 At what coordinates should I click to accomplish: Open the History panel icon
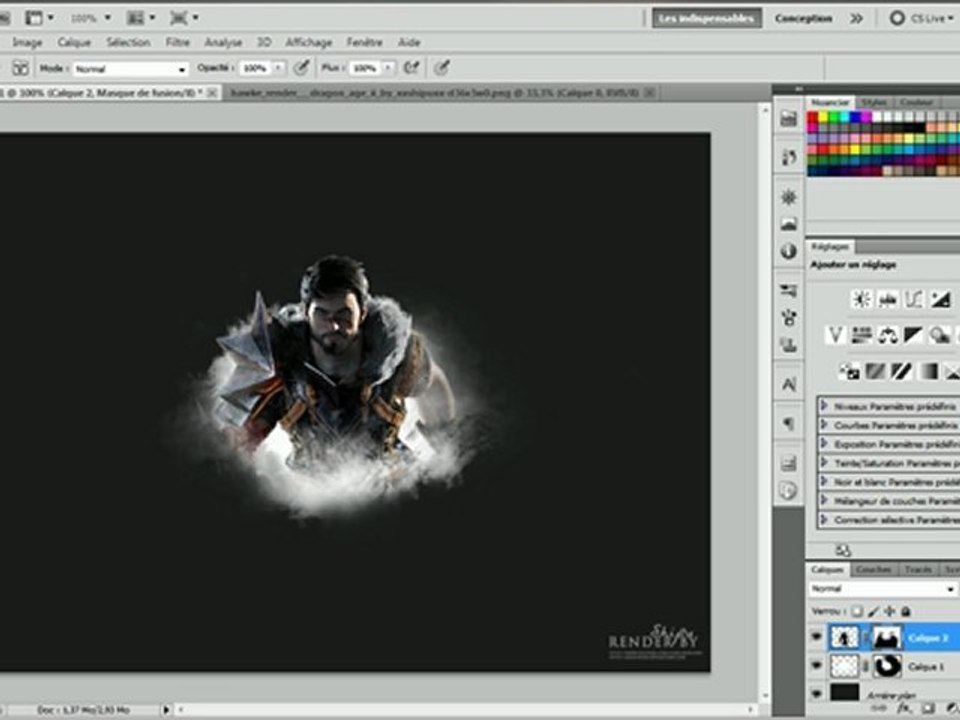789,157
